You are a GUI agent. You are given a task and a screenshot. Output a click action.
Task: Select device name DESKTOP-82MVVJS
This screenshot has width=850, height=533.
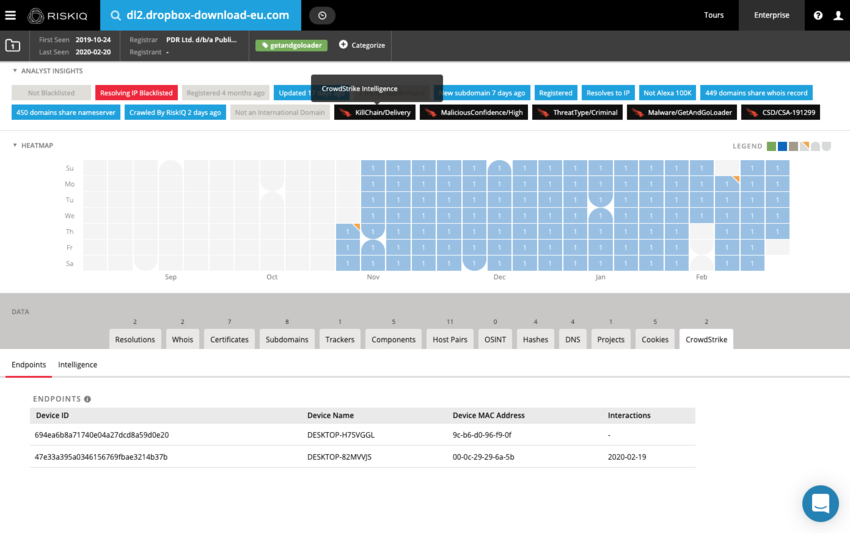click(x=339, y=457)
